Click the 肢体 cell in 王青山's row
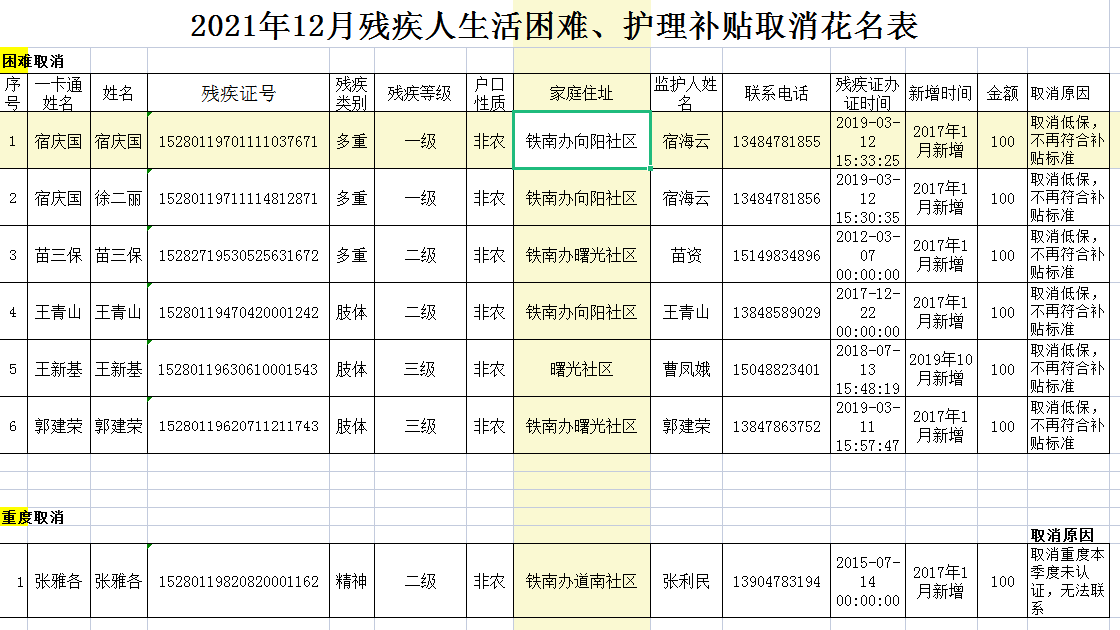Image resolution: width=1120 pixels, height=630 pixels. point(351,313)
